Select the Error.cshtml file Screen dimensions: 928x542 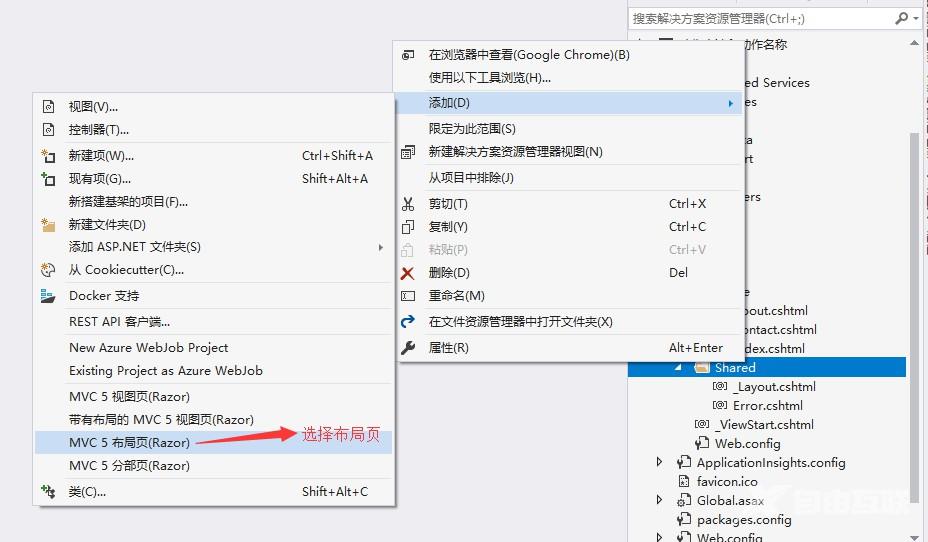[x=768, y=405]
